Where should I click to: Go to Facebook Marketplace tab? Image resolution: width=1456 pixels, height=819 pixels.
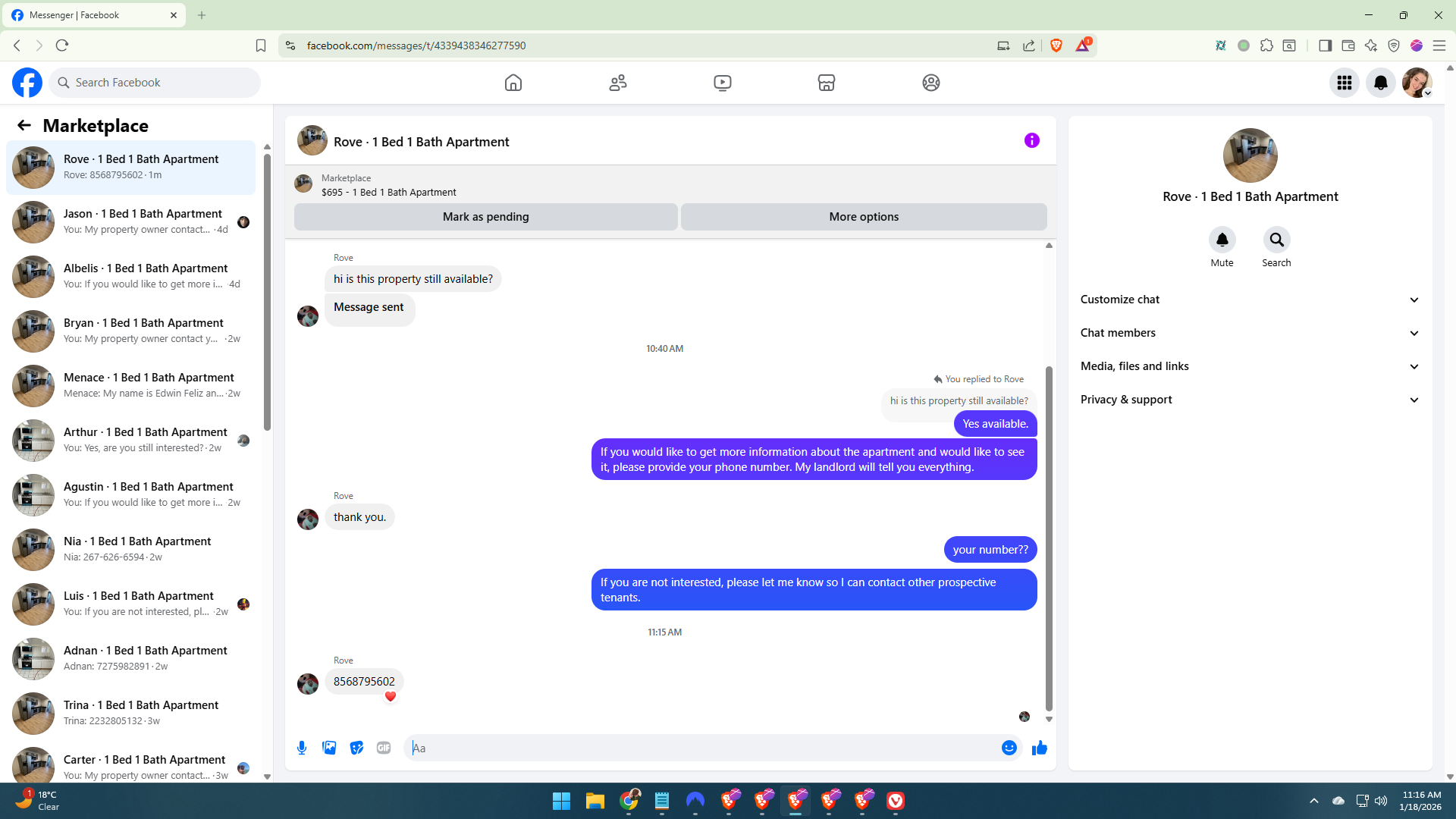826,83
